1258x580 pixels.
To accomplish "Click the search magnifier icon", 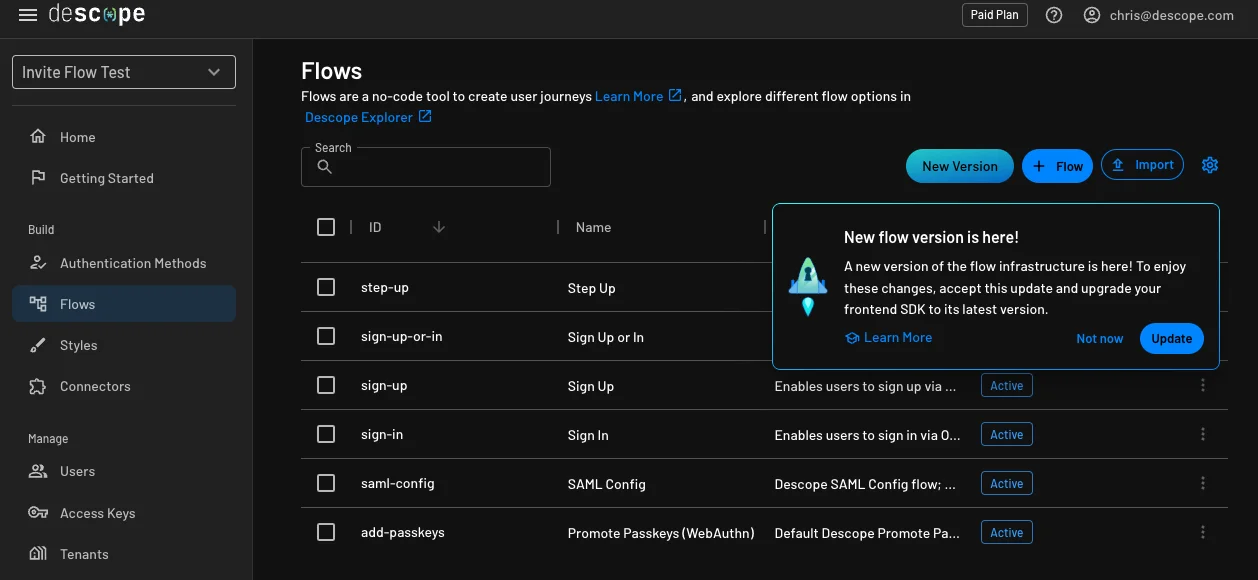I will (324, 167).
